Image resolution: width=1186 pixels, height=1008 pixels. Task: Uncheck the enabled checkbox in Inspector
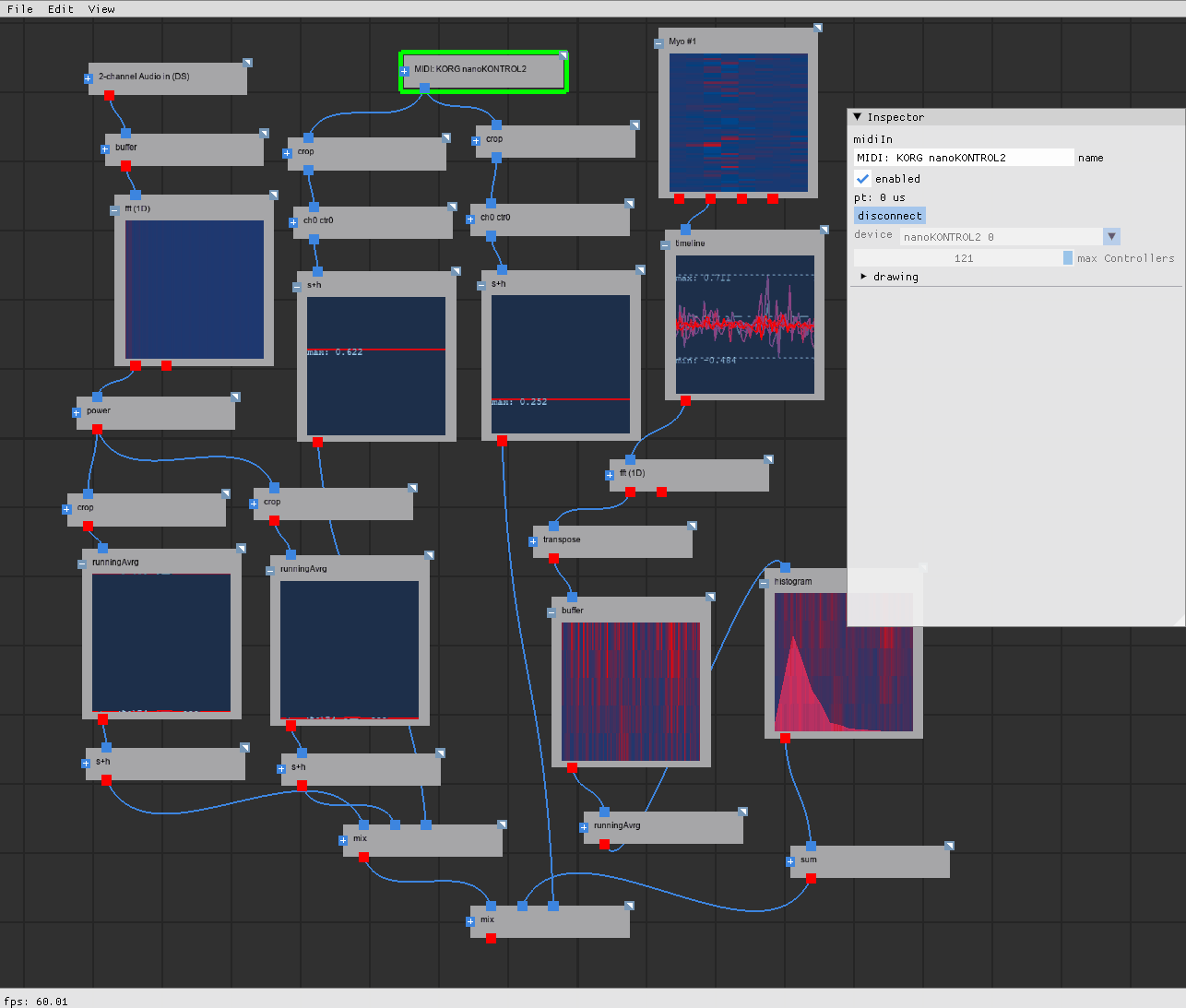tap(862, 179)
